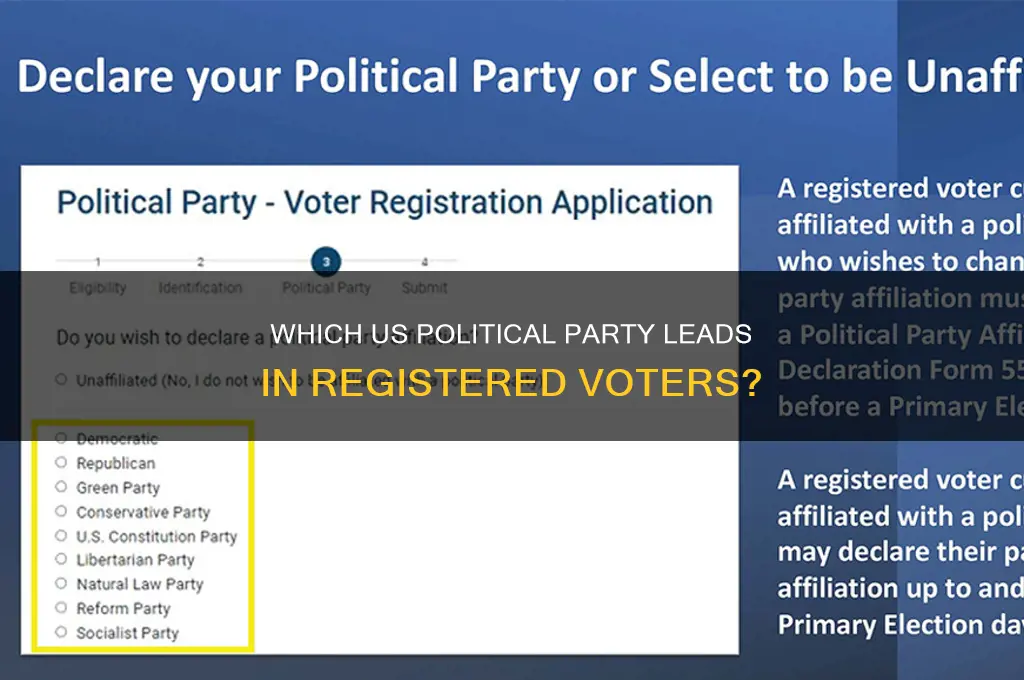Image resolution: width=1024 pixels, height=680 pixels.
Task: Click the step 4 Submit circle indicator
Action: pyautogui.click(x=425, y=261)
